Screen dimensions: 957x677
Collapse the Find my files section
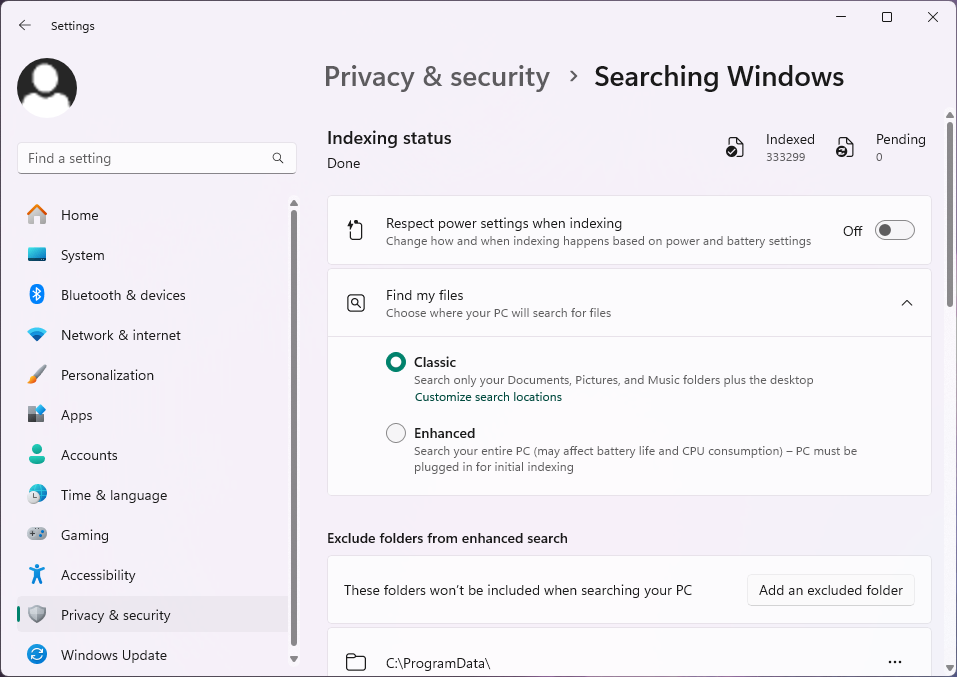pyautogui.click(x=907, y=302)
